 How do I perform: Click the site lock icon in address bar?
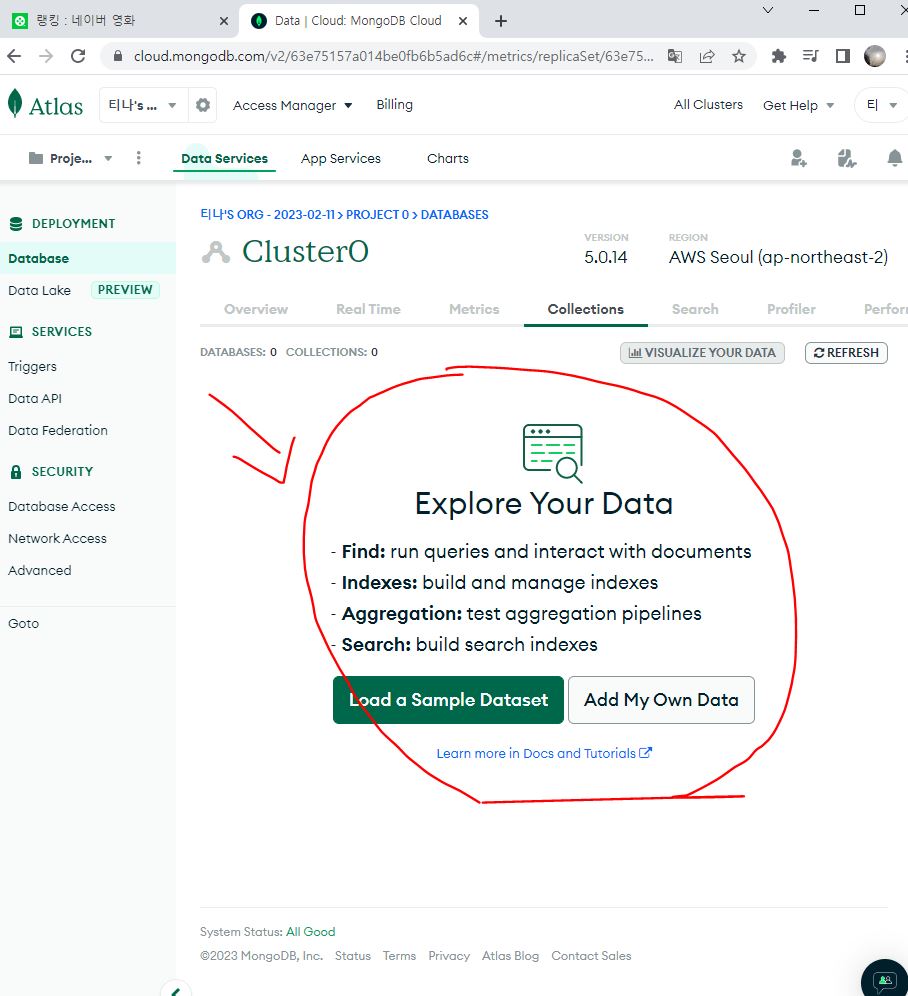(118, 57)
